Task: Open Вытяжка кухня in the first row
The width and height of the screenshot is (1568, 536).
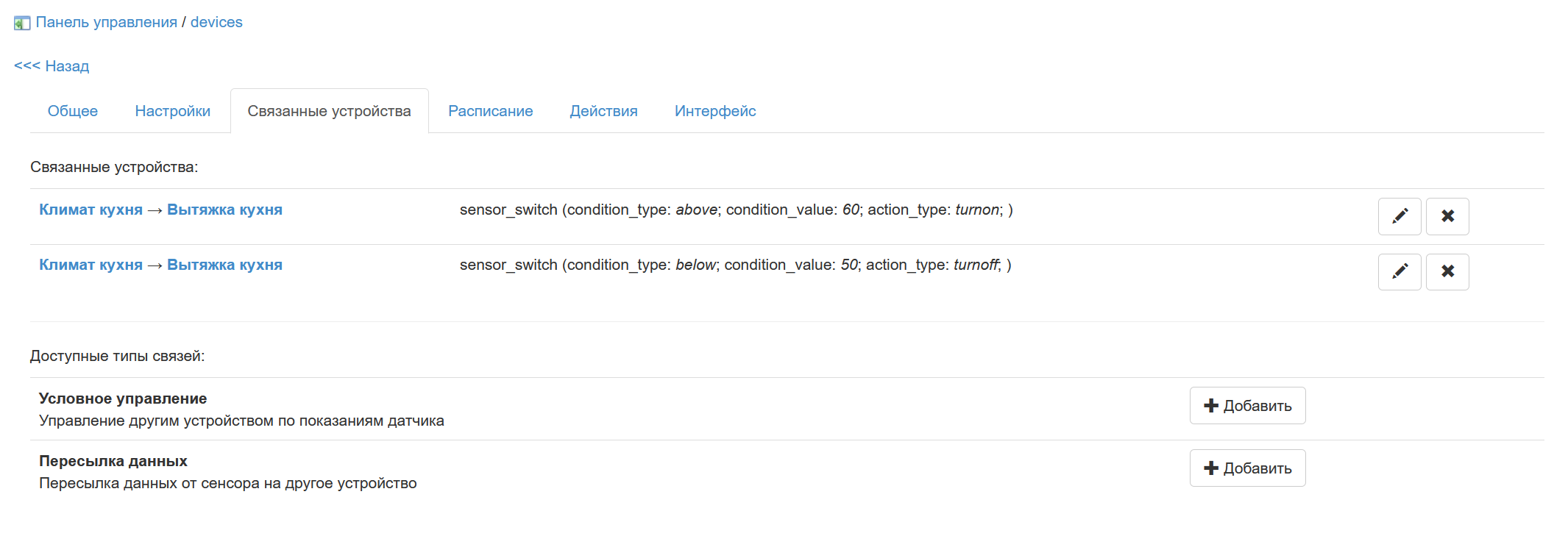Action: (224, 210)
